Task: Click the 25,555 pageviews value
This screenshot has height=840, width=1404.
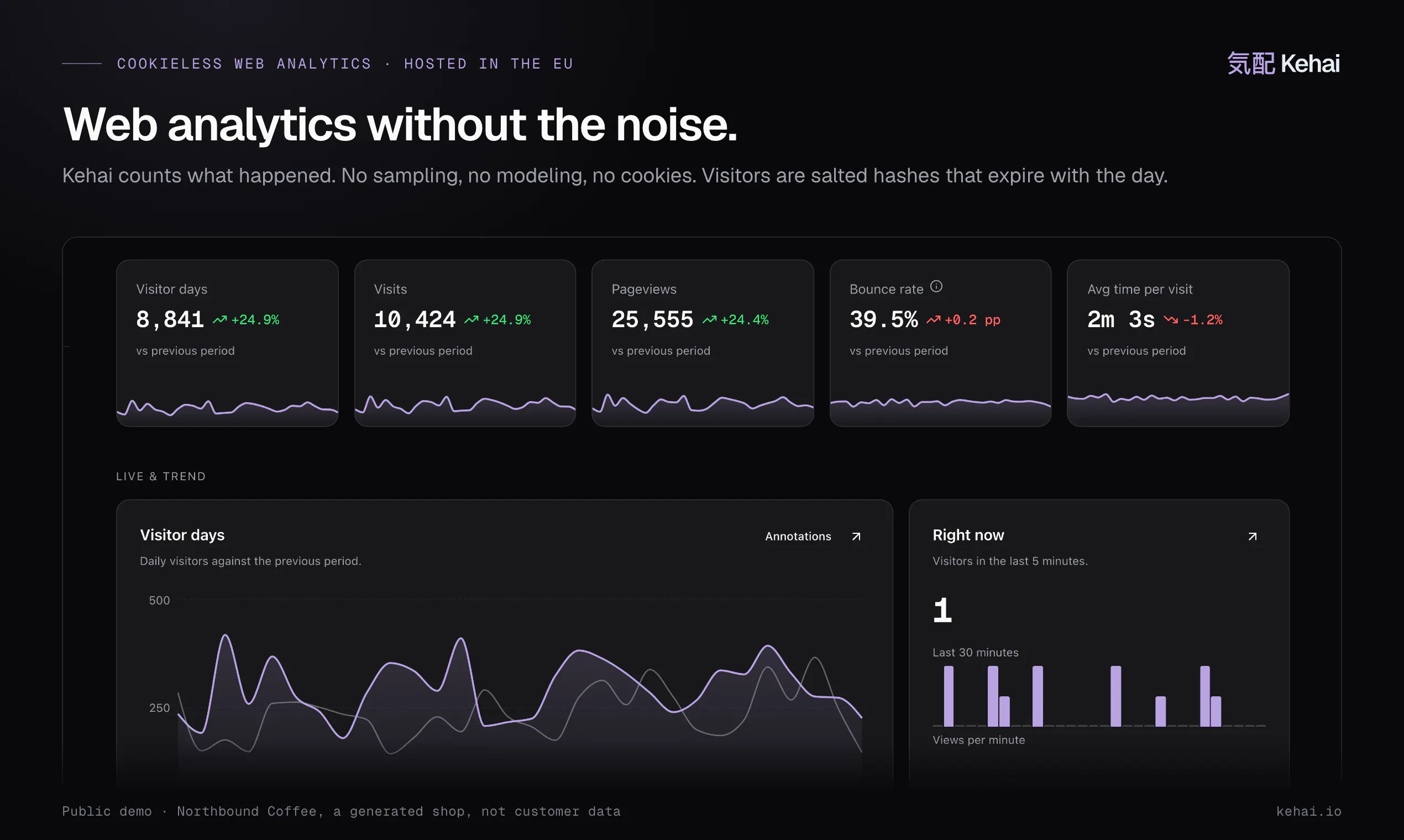Action: (652, 320)
